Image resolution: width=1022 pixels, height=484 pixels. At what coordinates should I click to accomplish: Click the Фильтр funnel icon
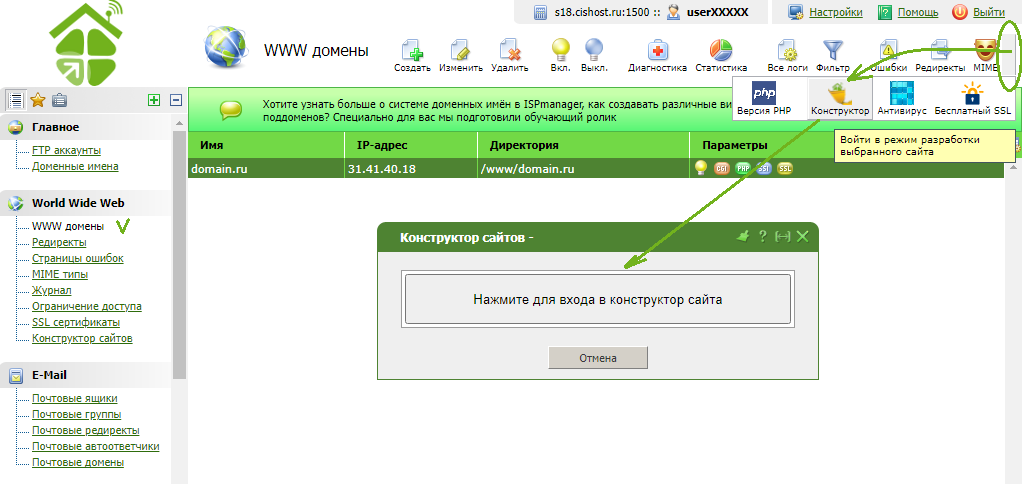pos(833,51)
